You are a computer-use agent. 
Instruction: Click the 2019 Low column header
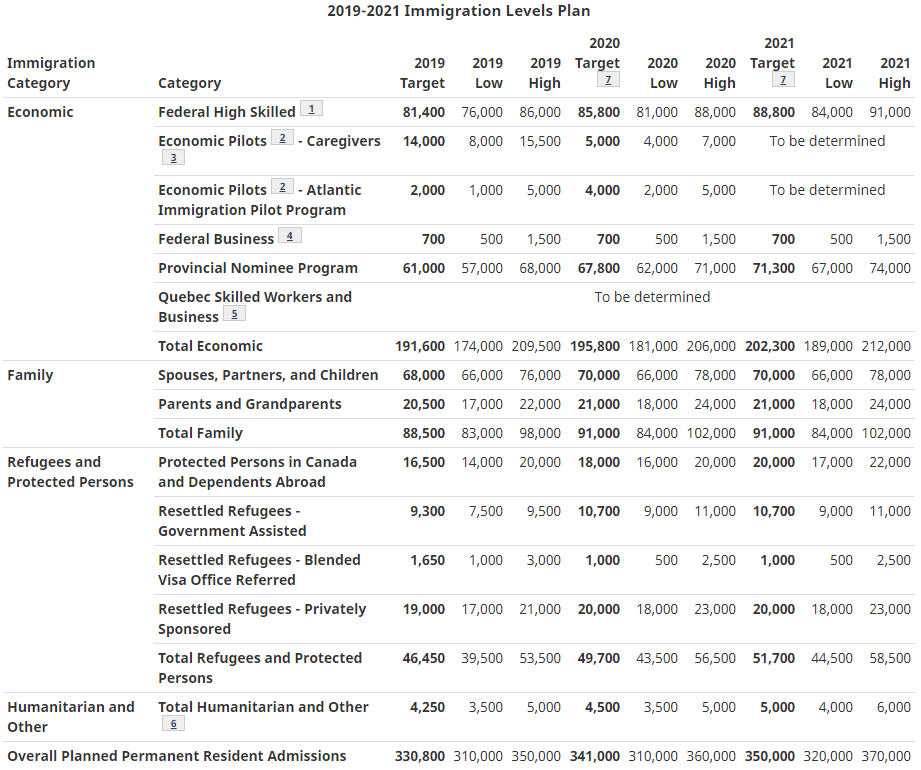(488, 73)
